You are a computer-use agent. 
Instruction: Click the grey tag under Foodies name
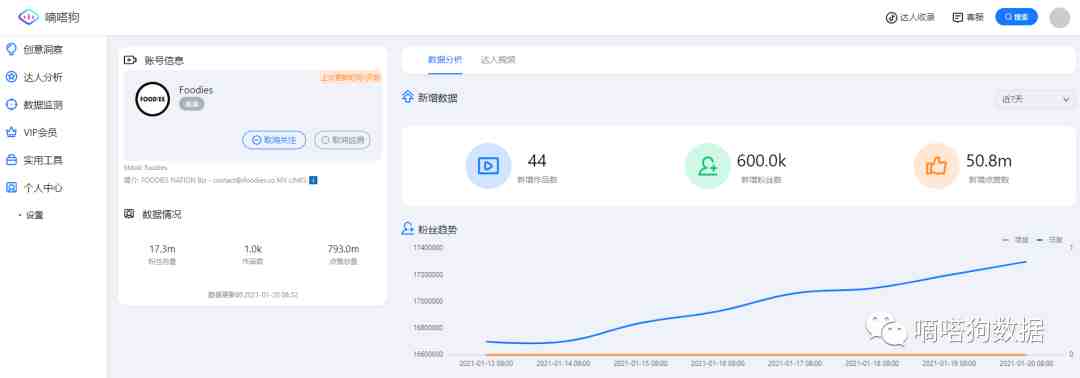(191, 104)
